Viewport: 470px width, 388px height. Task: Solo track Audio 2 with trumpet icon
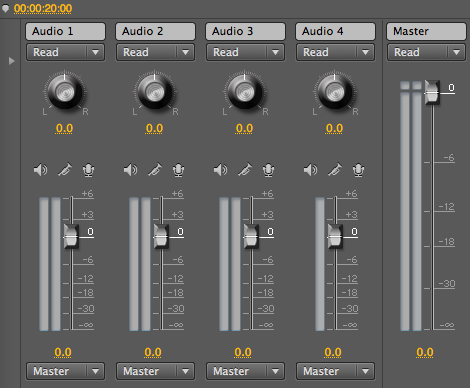(x=155, y=170)
